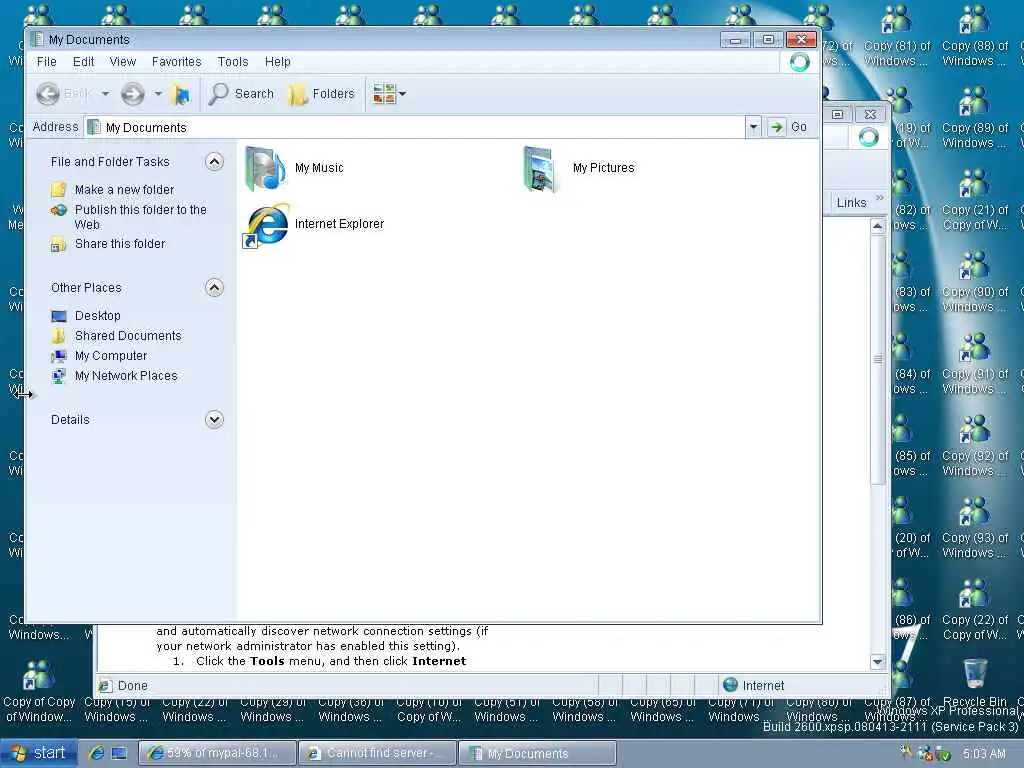Collapse the Other Places section
Screen dimensions: 1024x768
tap(214, 288)
